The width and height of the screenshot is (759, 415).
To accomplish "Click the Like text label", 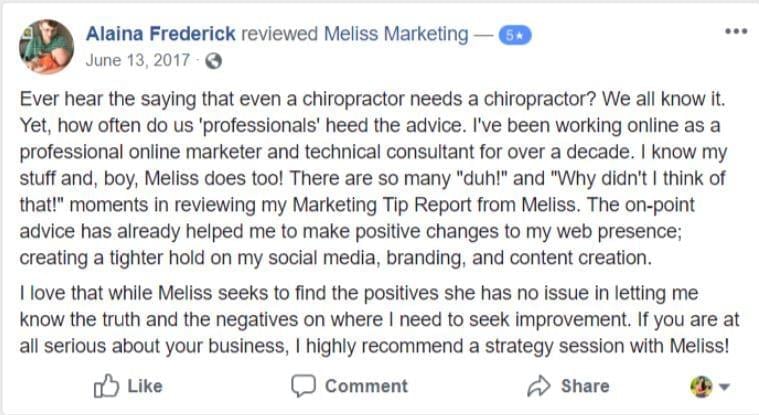I will [145, 386].
